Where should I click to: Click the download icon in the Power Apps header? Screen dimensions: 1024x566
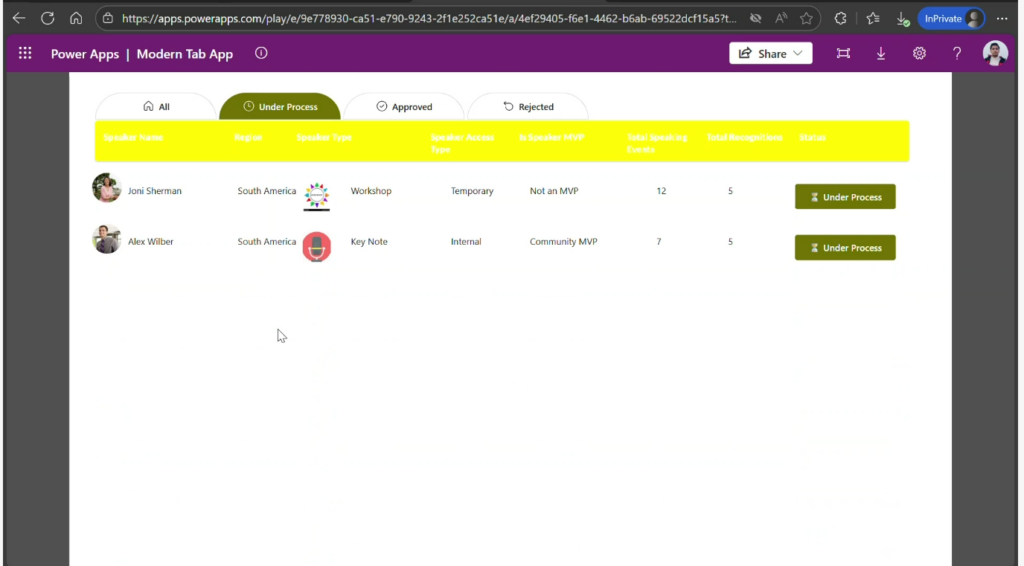click(881, 54)
